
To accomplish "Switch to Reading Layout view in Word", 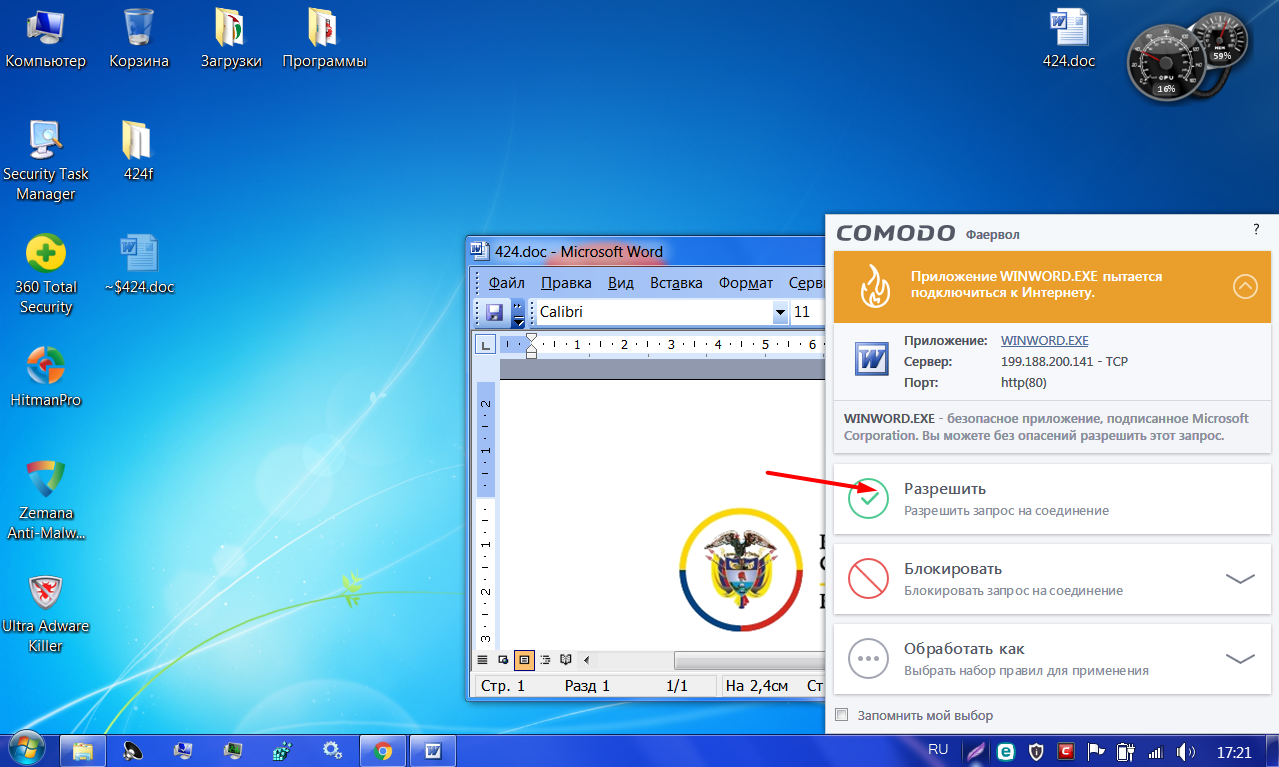I will click(x=566, y=660).
